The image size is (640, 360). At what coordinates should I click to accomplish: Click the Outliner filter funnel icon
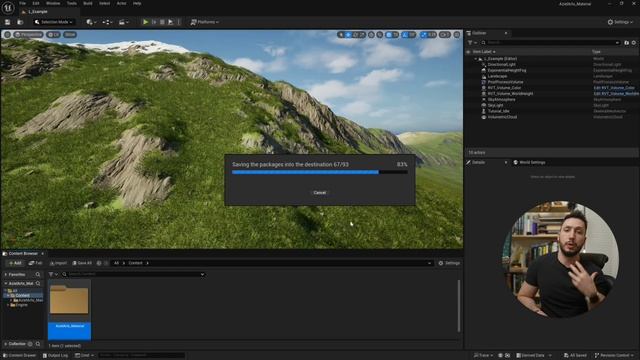[471, 42]
